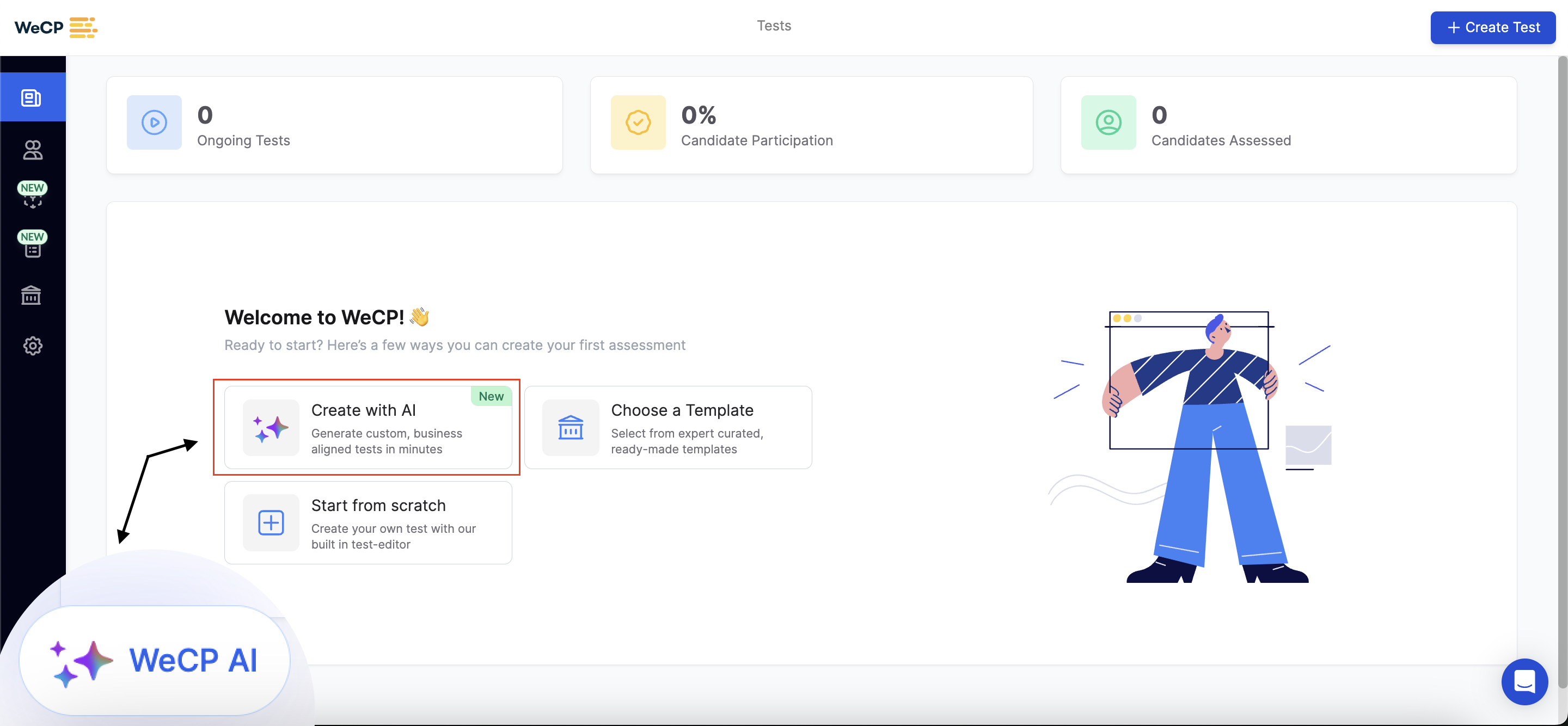Click the Ongoing Tests stat card

334,125
